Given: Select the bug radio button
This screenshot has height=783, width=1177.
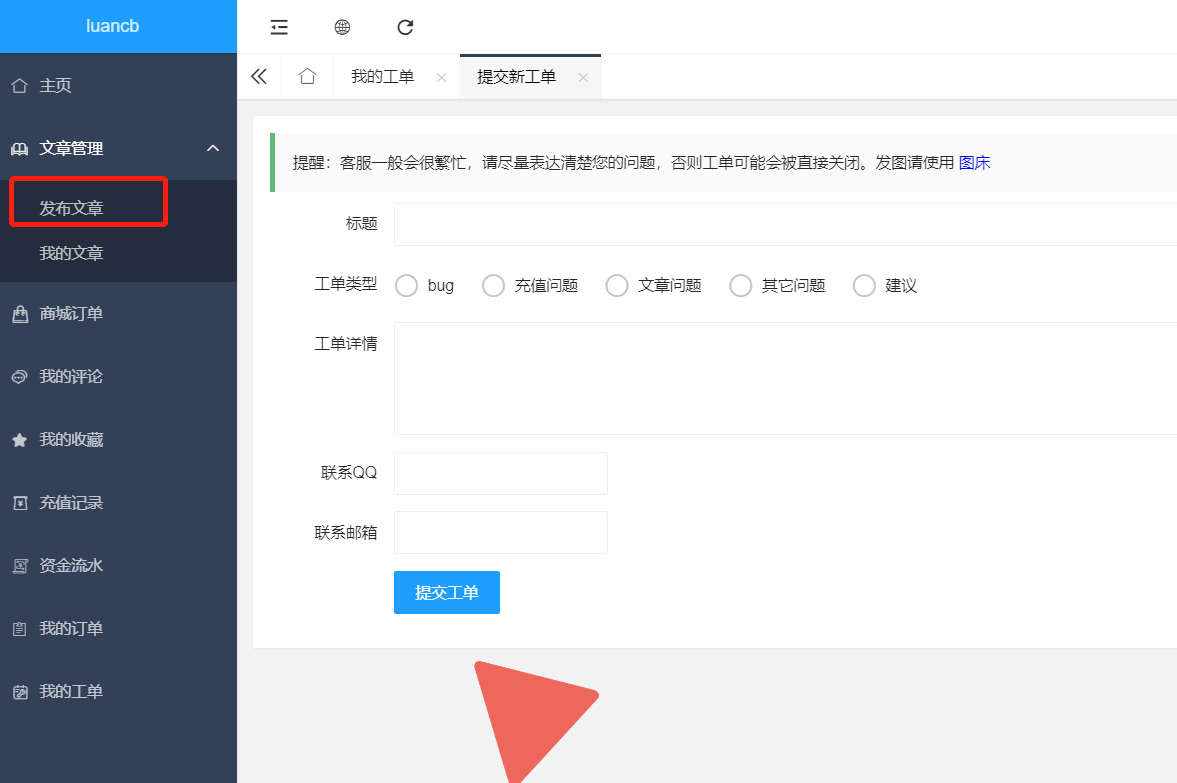Looking at the screenshot, I should point(407,286).
